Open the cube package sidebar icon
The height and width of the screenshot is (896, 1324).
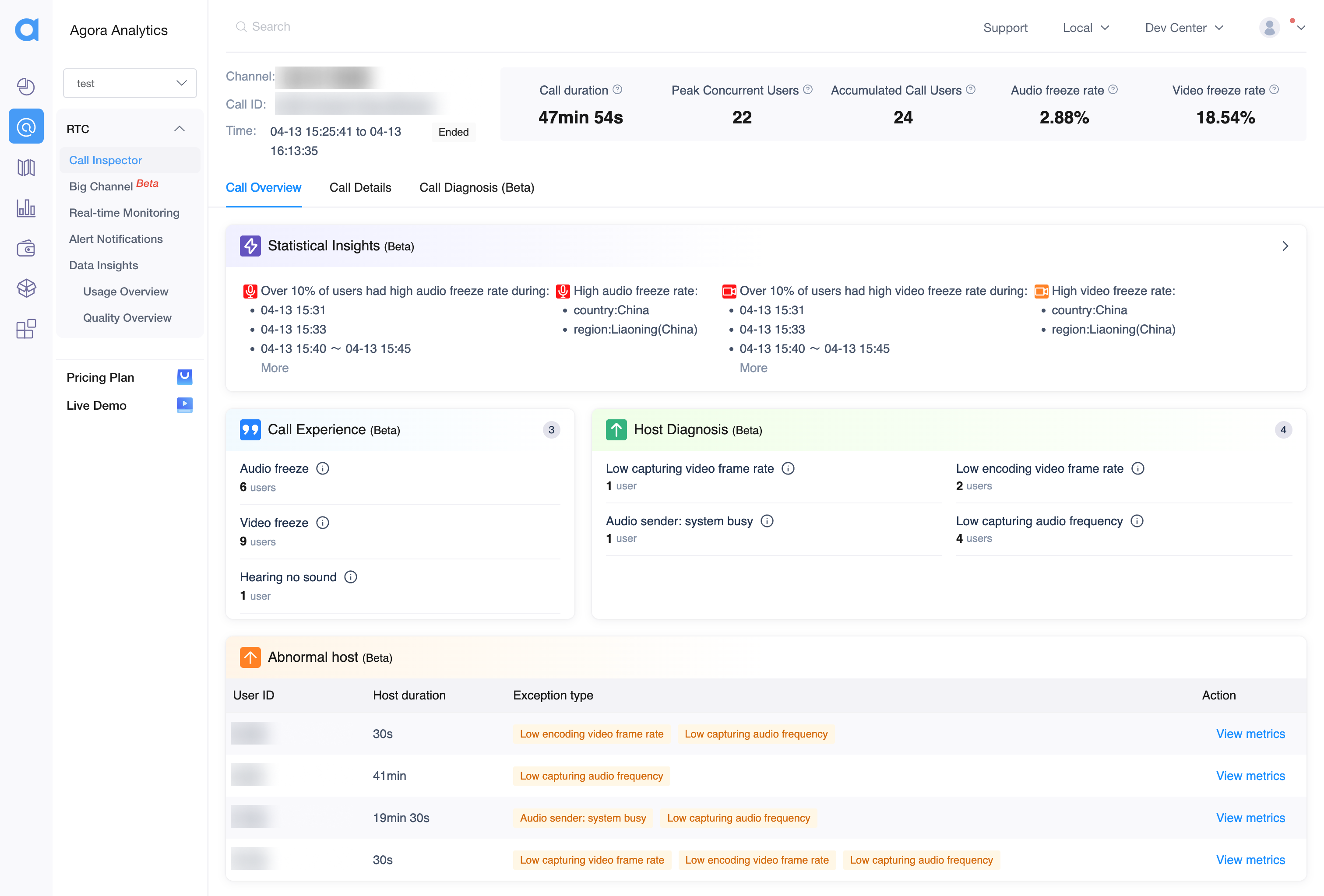pos(26,288)
